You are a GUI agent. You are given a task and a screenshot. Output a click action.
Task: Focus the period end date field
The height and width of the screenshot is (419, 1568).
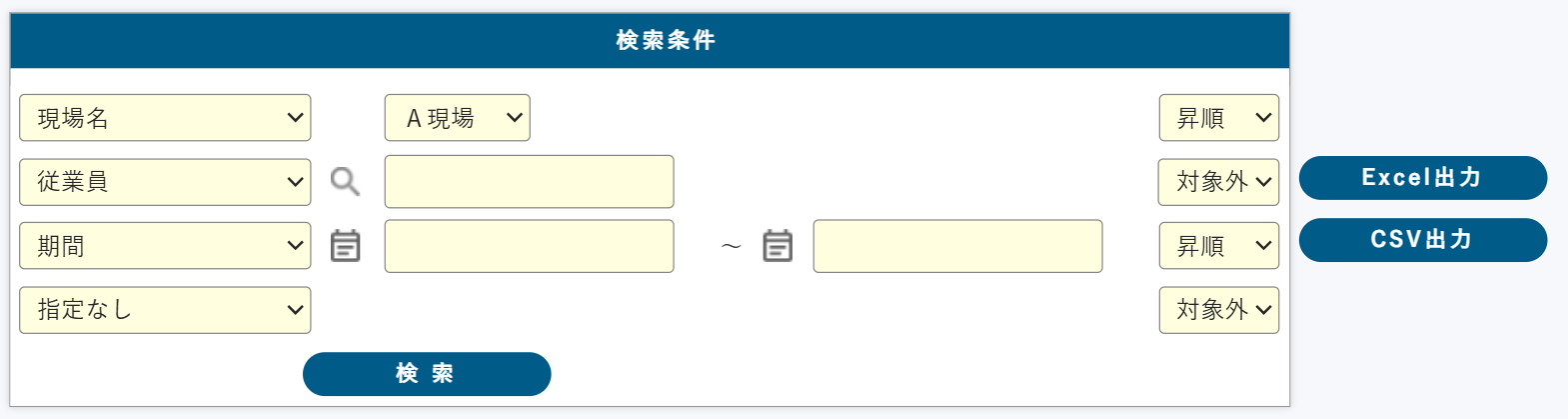point(958,246)
